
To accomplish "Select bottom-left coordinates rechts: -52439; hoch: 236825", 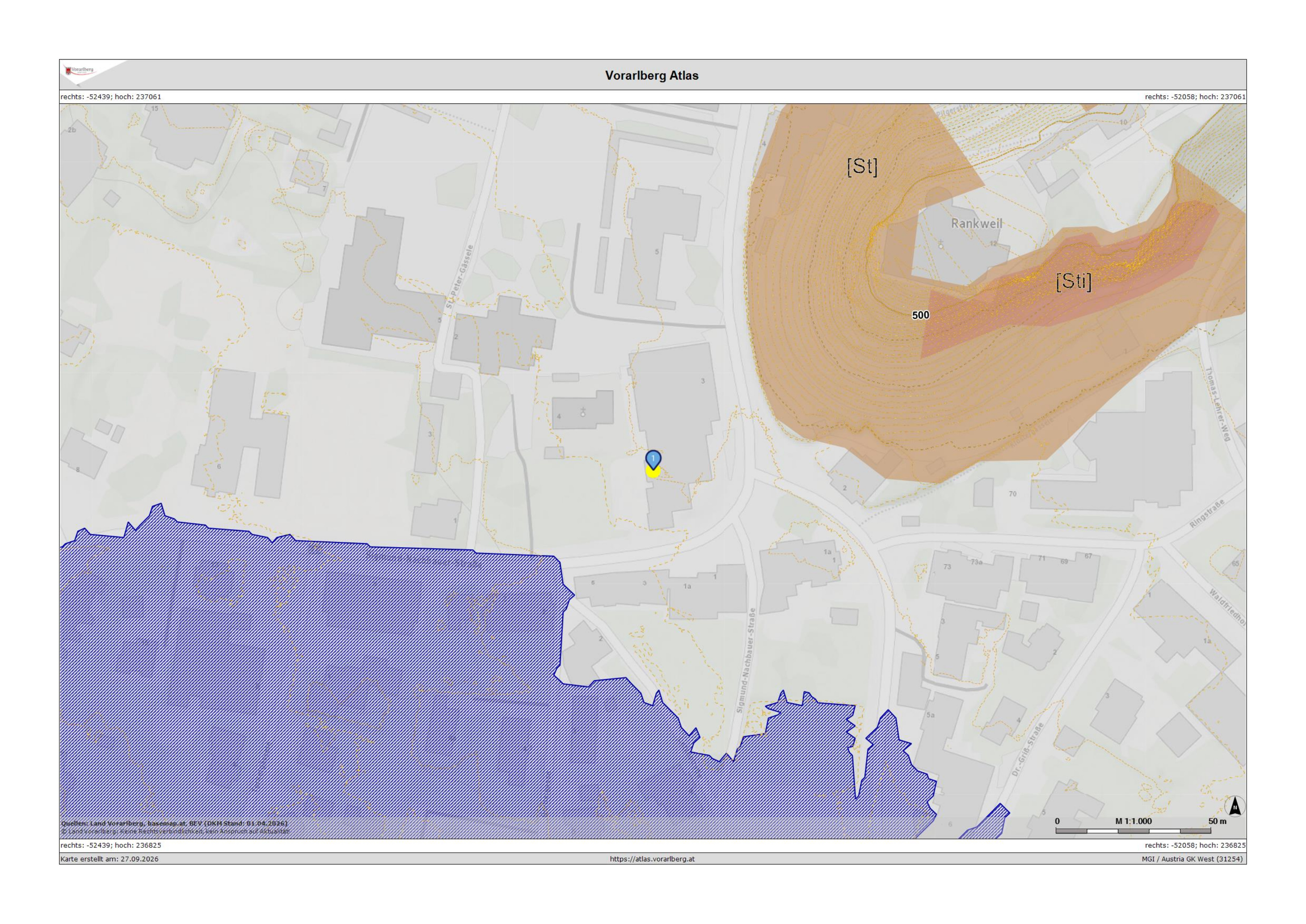I will click(111, 846).
